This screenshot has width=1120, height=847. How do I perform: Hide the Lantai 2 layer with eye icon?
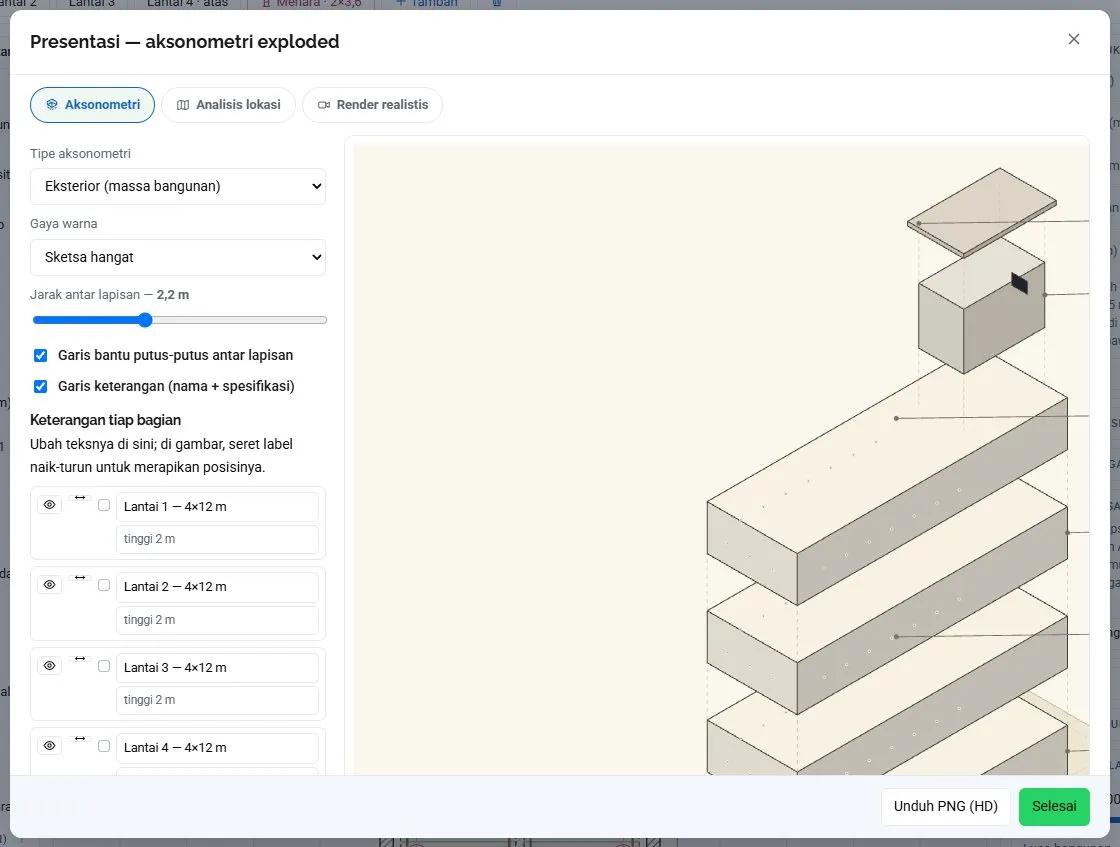[x=49, y=585]
